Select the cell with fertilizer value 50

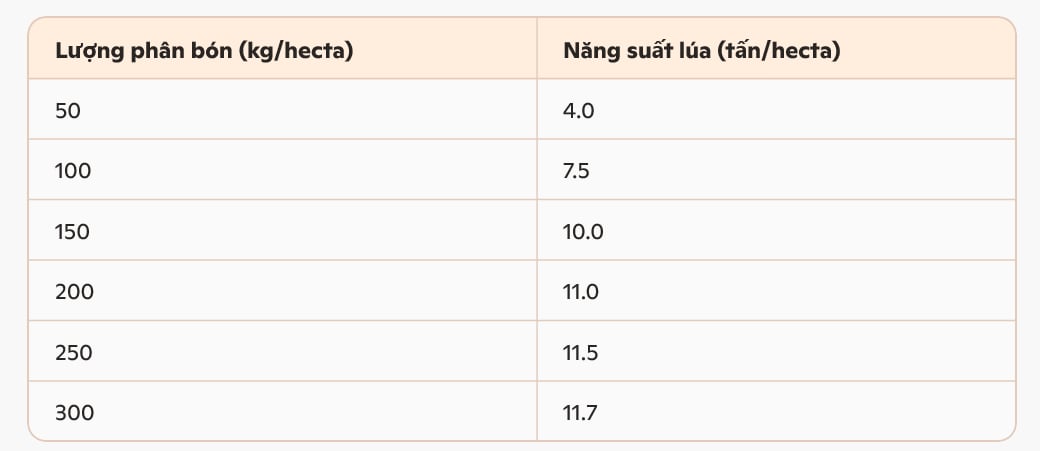pyautogui.click(x=283, y=109)
